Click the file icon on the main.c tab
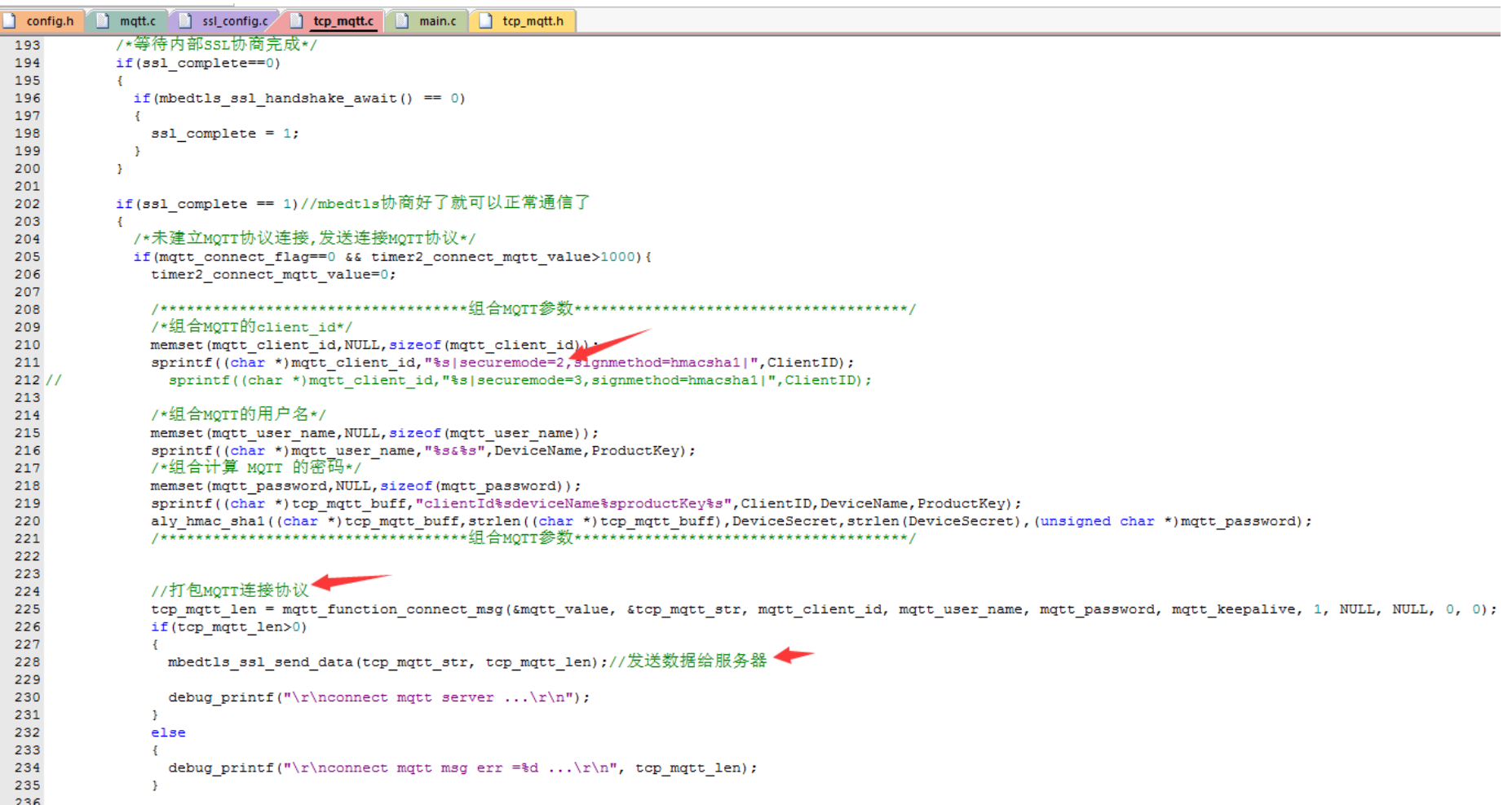Image resolution: width=1512 pixels, height=805 pixels. (402, 21)
